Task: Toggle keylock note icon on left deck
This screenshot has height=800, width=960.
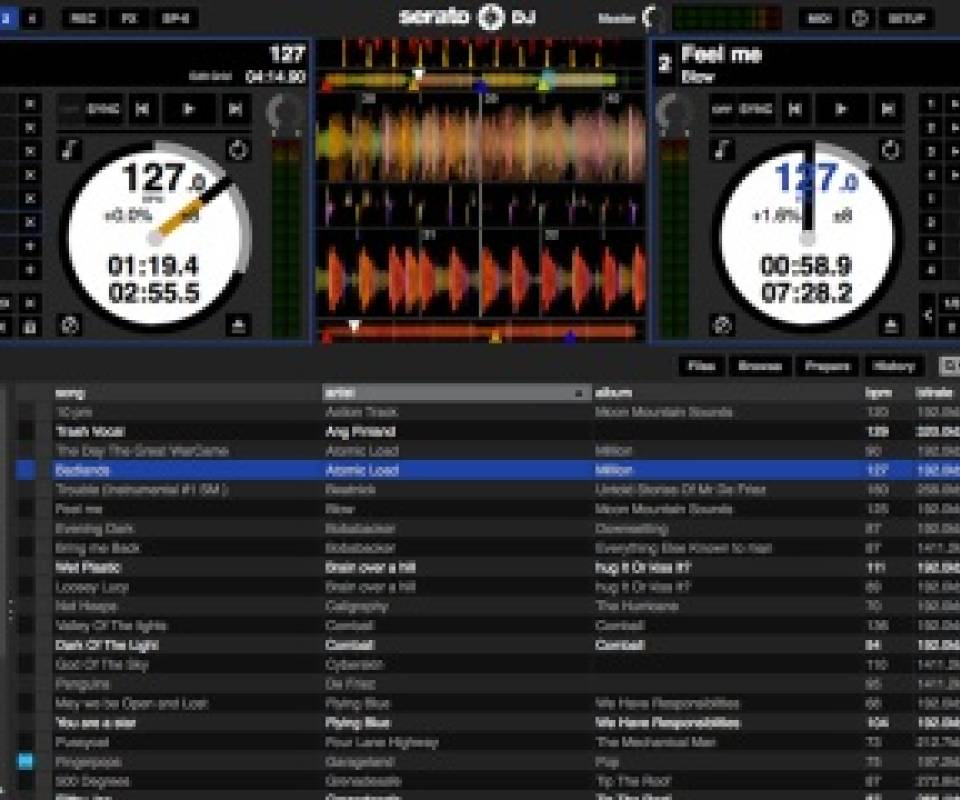Action: [69, 149]
